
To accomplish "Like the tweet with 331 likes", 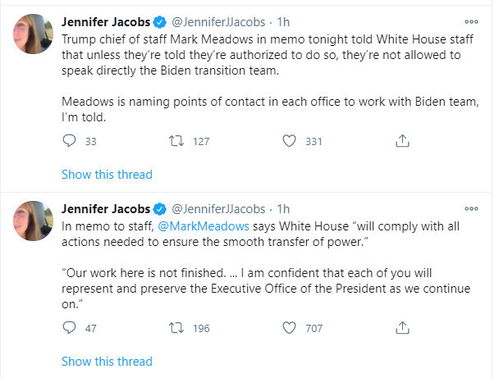I will (289, 141).
